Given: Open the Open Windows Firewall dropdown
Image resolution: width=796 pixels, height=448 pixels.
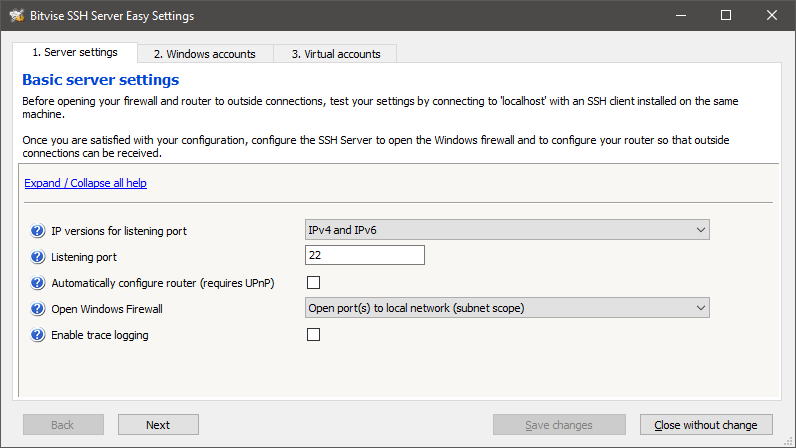Looking at the screenshot, I should (507, 308).
